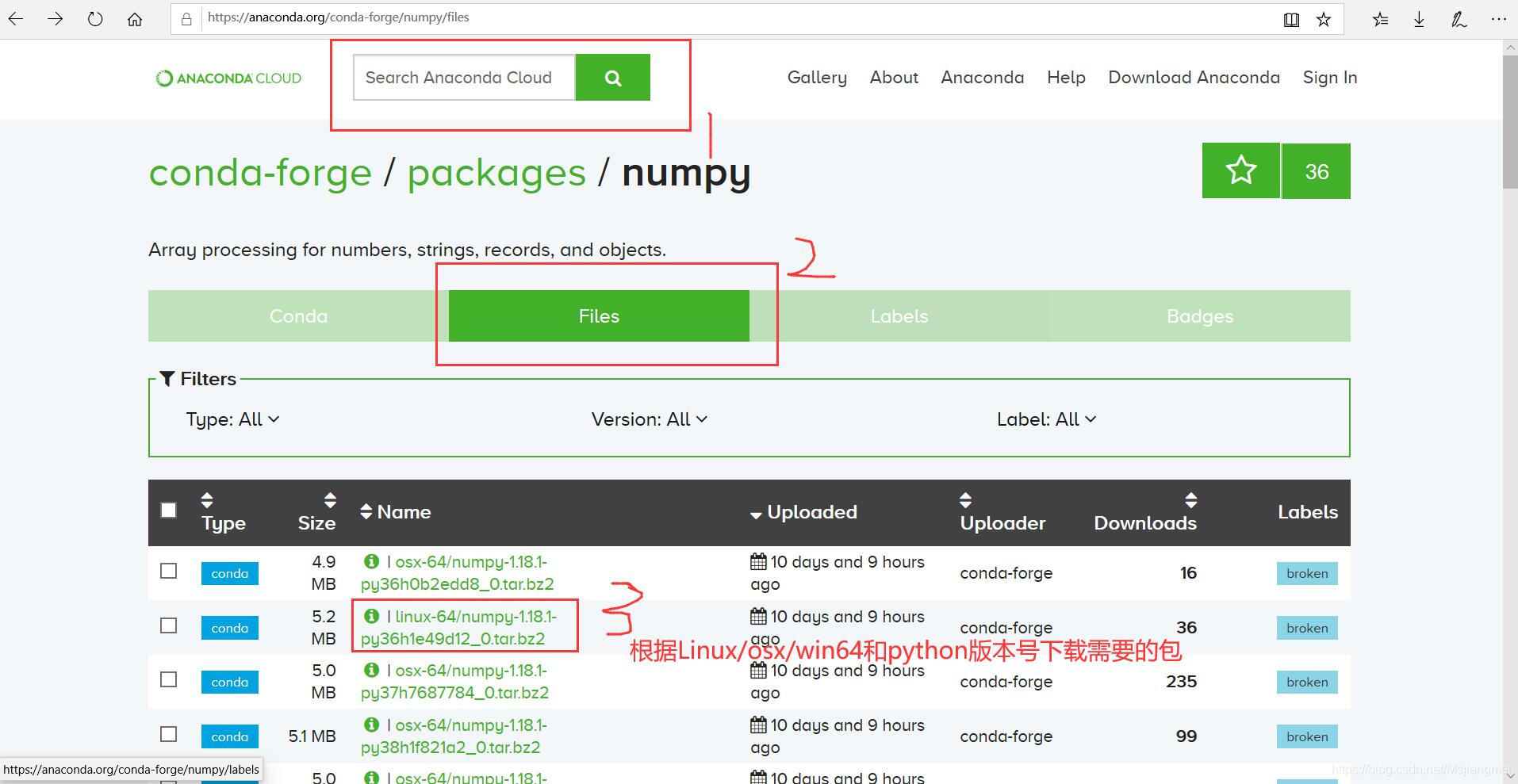Click info icon for osx-64 py37h7687784 file

(x=371, y=670)
